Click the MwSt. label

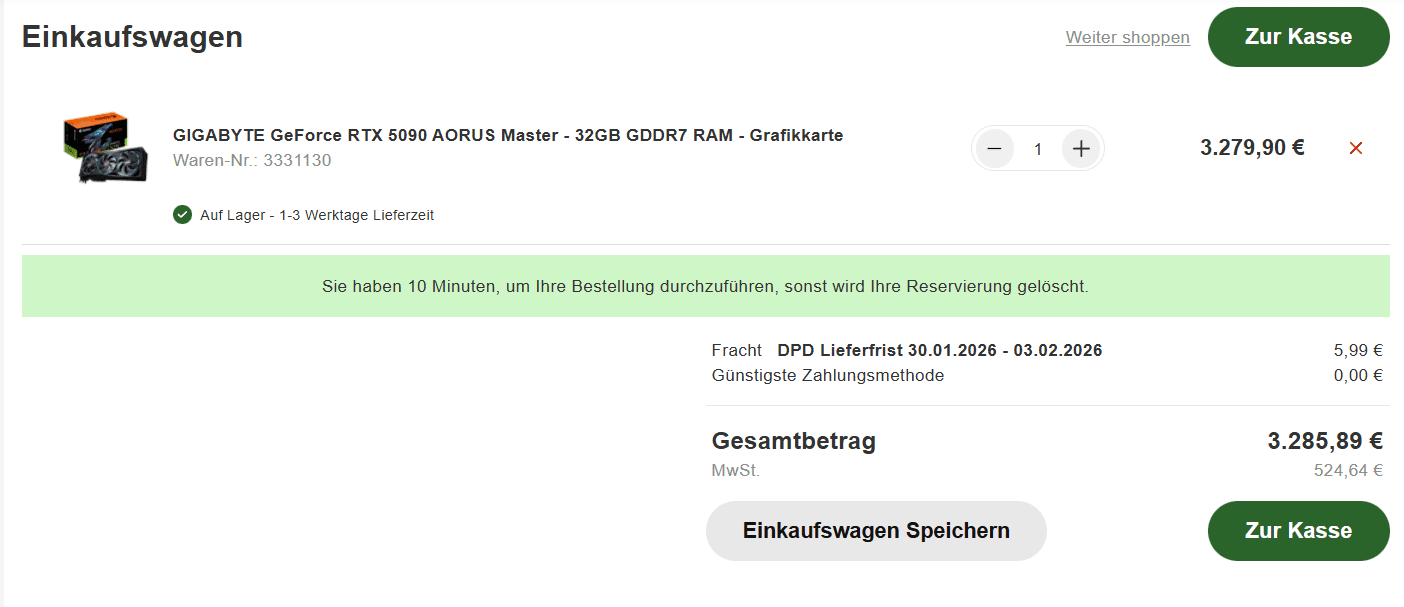point(736,470)
